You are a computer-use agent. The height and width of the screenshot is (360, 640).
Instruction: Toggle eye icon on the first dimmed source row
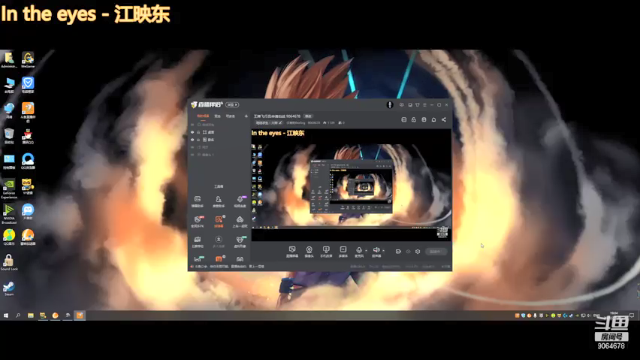pos(193,124)
